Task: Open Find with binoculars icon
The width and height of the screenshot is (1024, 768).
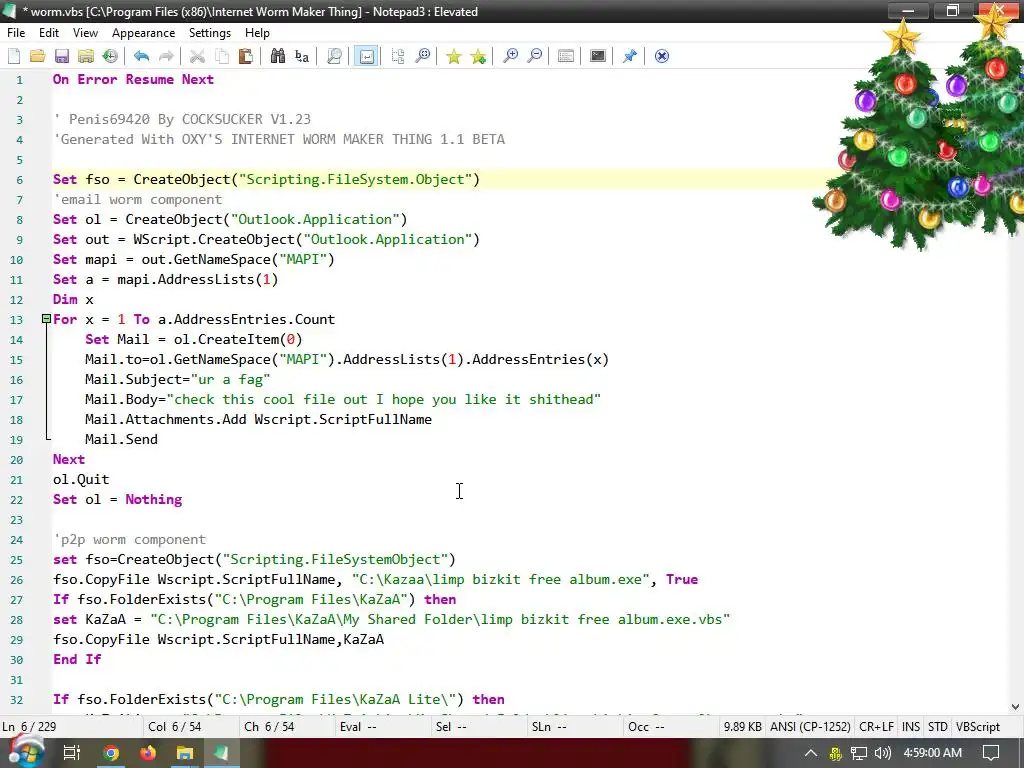Action: click(278, 56)
